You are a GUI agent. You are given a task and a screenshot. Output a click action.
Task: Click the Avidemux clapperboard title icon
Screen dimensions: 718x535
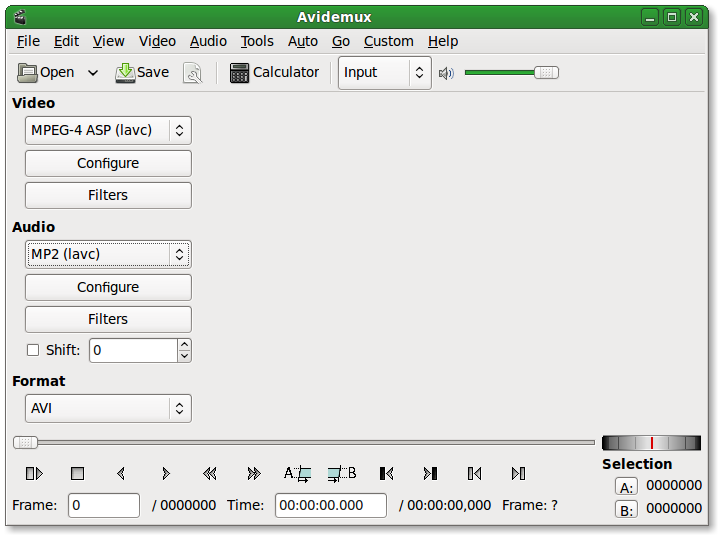coord(20,17)
